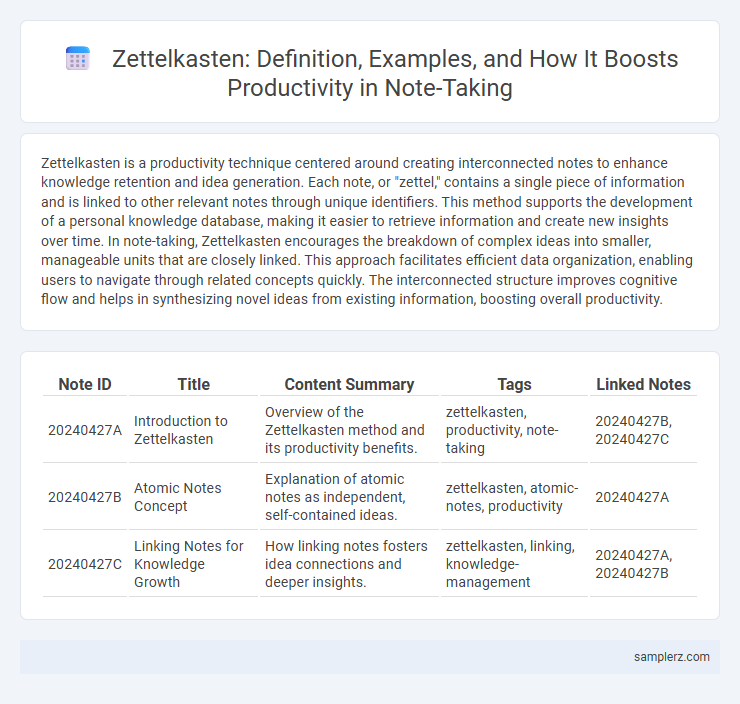Image resolution: width=740 pixels, height=704 pixels.
Task: Click the calendar icon beside the title
Action: pyautogui.click(x=77, y=59)
